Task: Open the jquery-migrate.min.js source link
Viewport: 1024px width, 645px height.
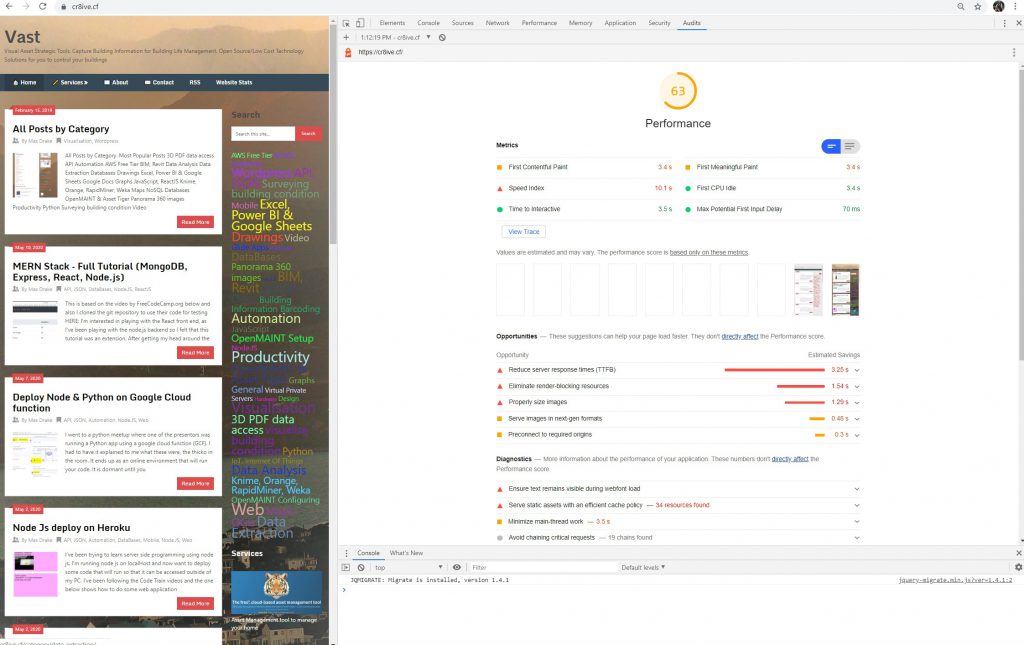Action: click(x=955, y=580)
